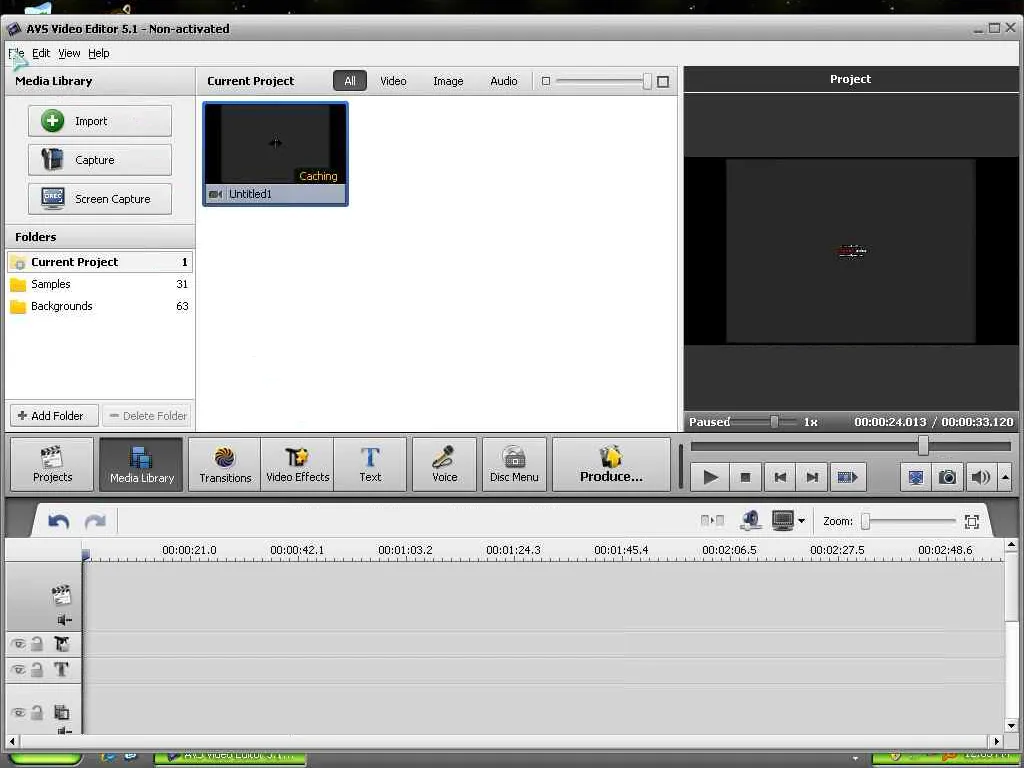
Task: Click the large thumbnails icon
Action: (663, 82)
